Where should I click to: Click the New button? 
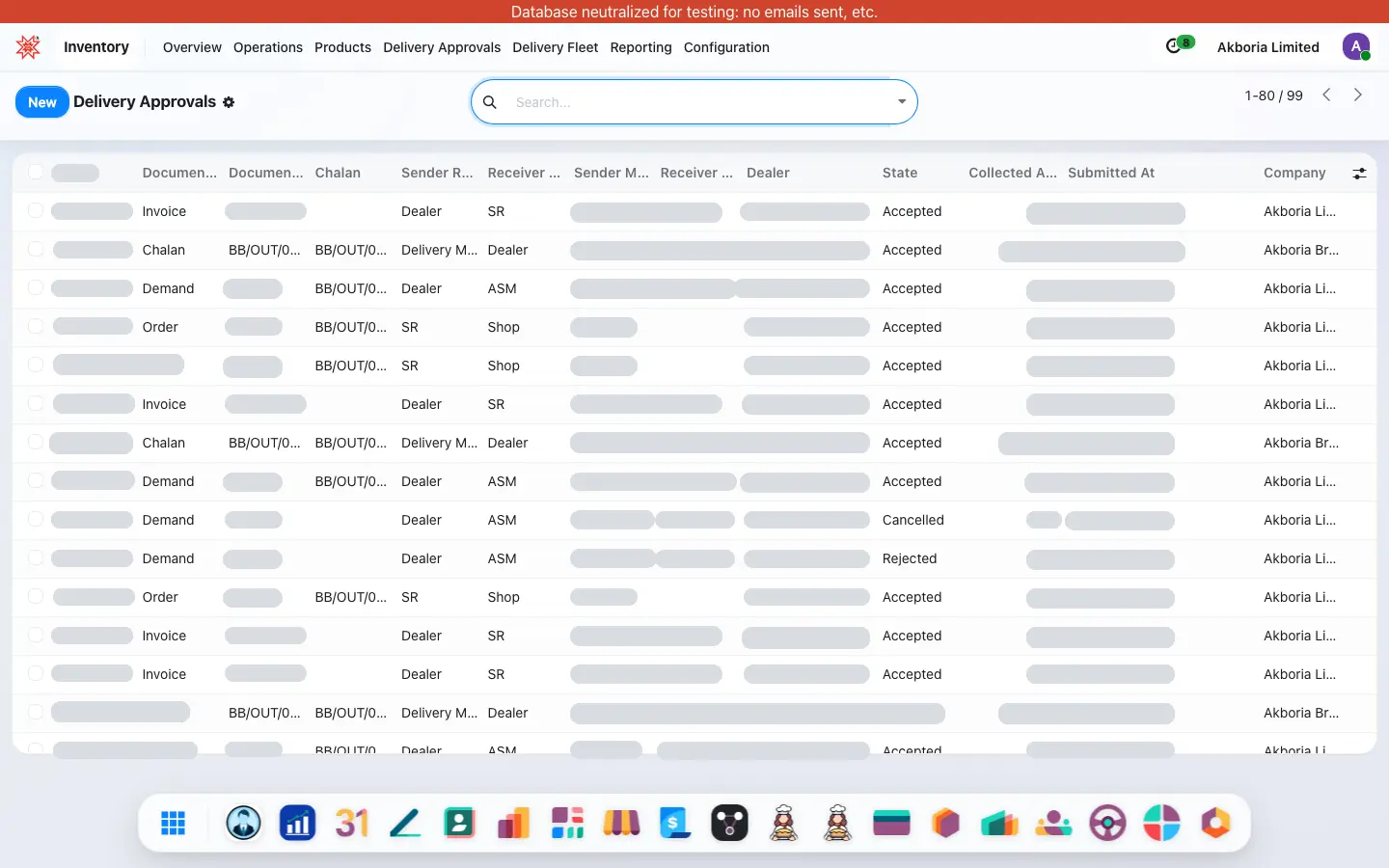pos(42,102)
